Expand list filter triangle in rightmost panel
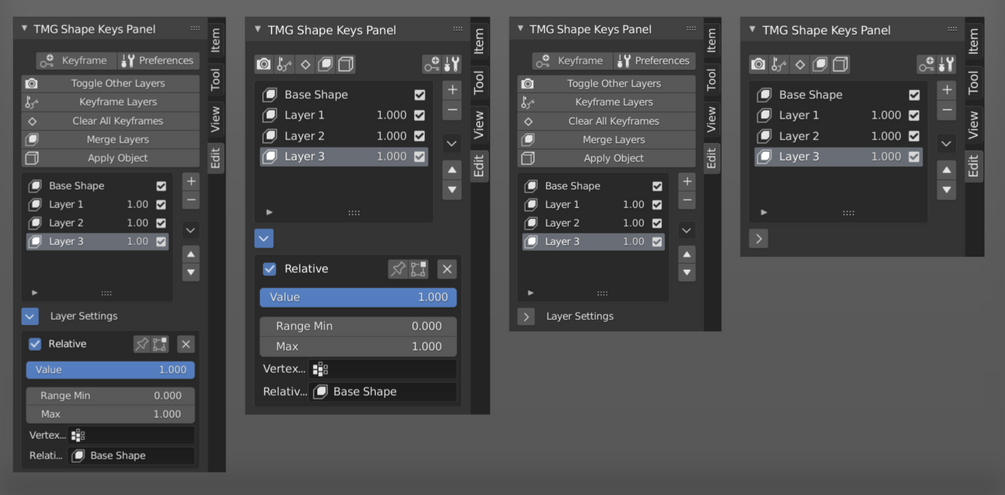The width and height of the screenshot is (1005, 495). (x=764, y=212)
